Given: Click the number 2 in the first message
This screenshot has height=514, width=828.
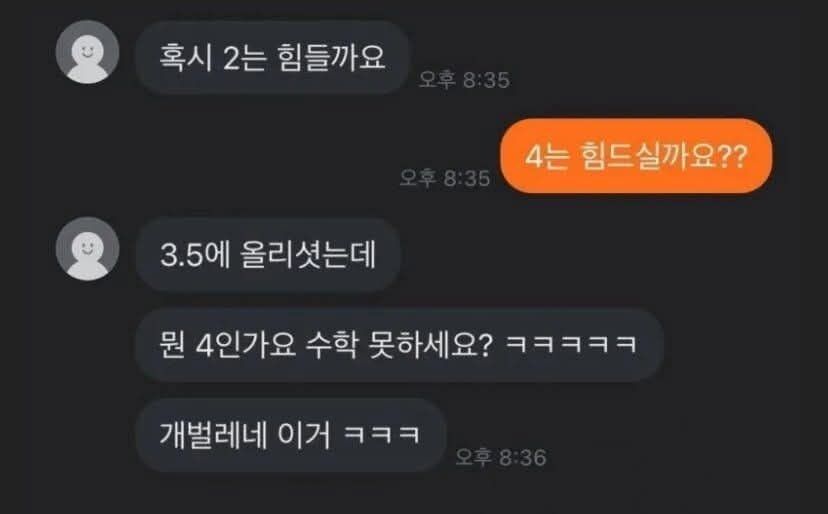Looking at the screenshot, I should pyautogui.click(x=232, y=58).
